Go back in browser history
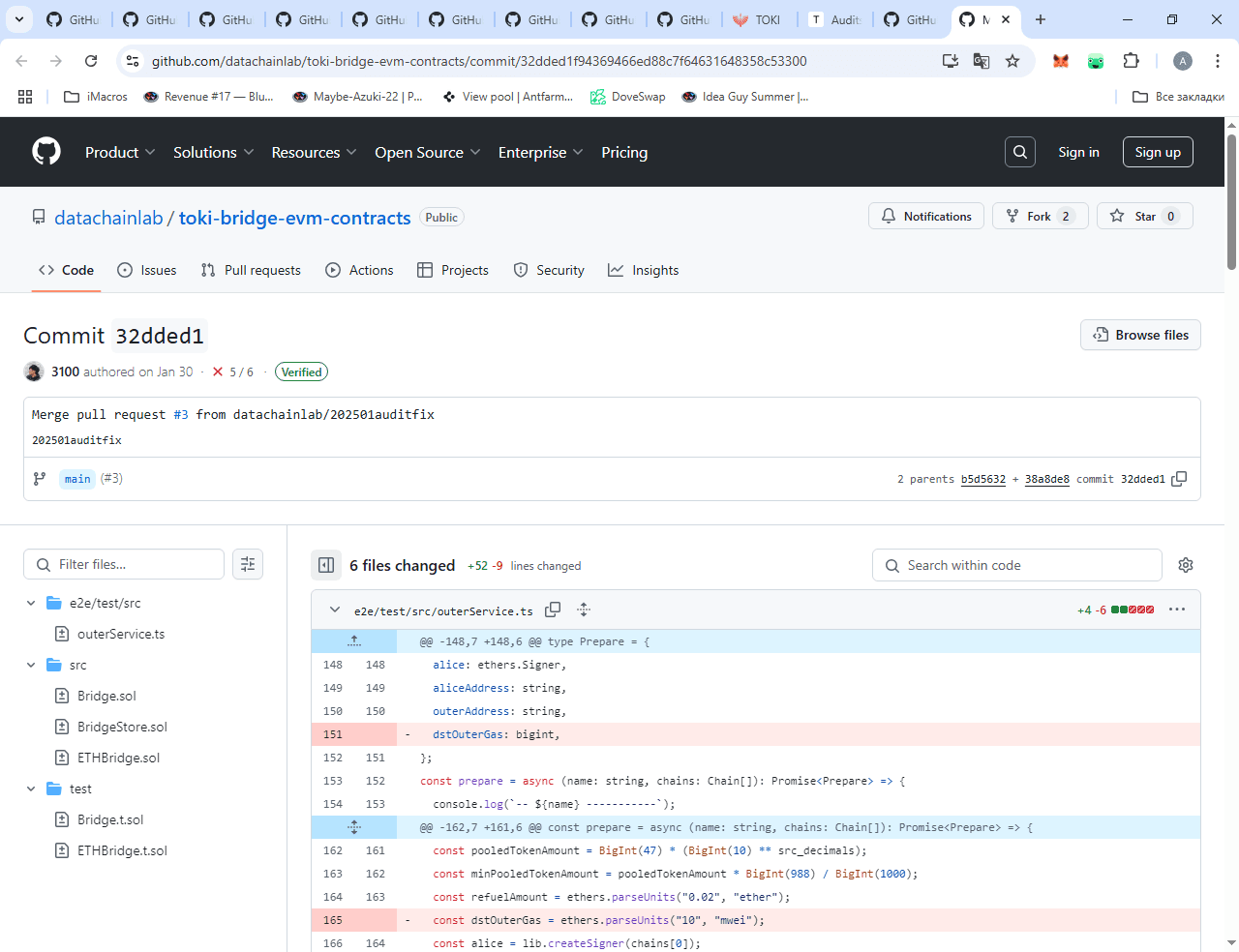Viewport: 1239px width, 952px height. pyautogui.click(x=21, y=61)
